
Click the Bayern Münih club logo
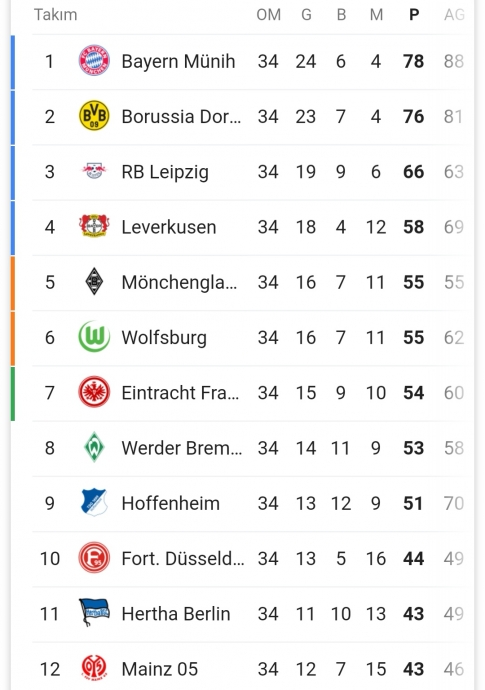click(94, 61)
